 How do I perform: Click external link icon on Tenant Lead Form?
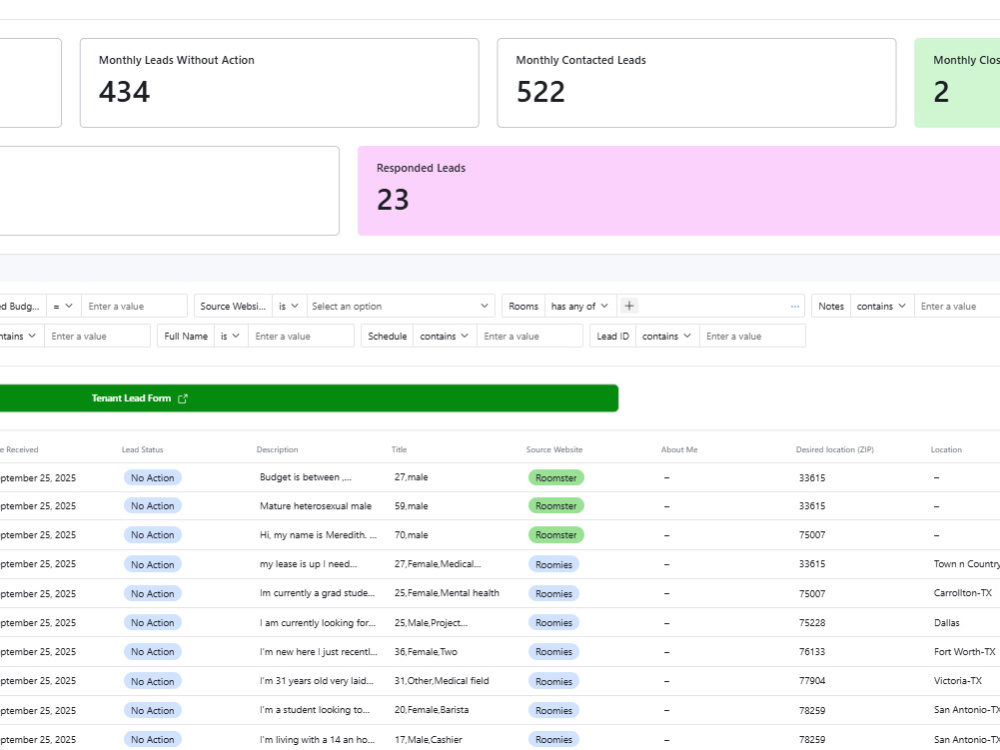click(x=182, y=399)
